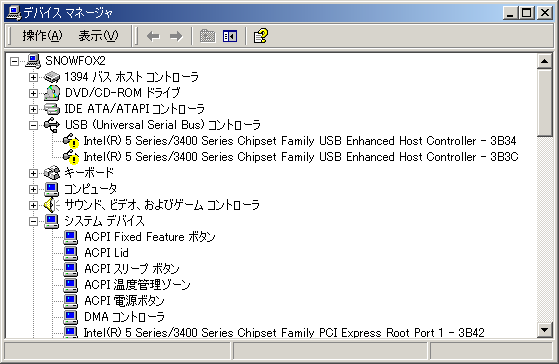Click the ACPI Fixed Feature ボタン device icon
559x364 pixels.
tap(71, 237)
